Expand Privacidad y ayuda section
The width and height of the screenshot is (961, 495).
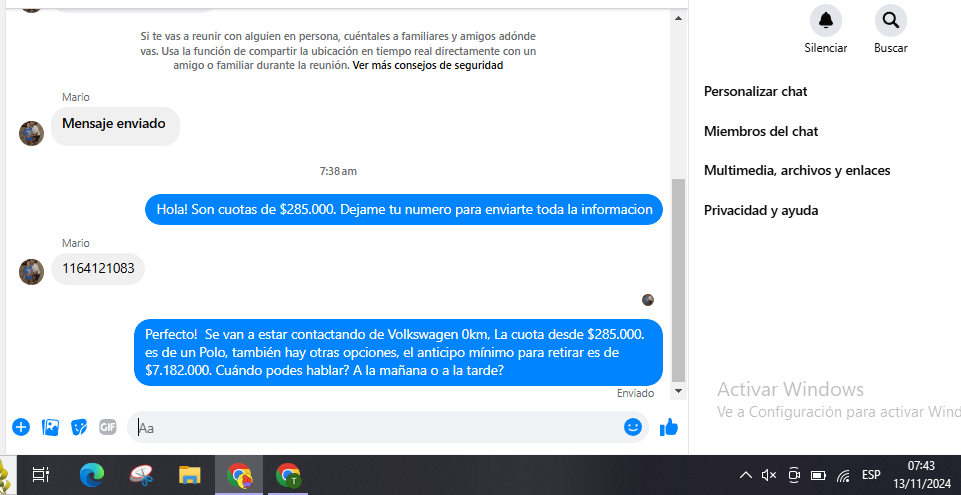coord(761,210)
